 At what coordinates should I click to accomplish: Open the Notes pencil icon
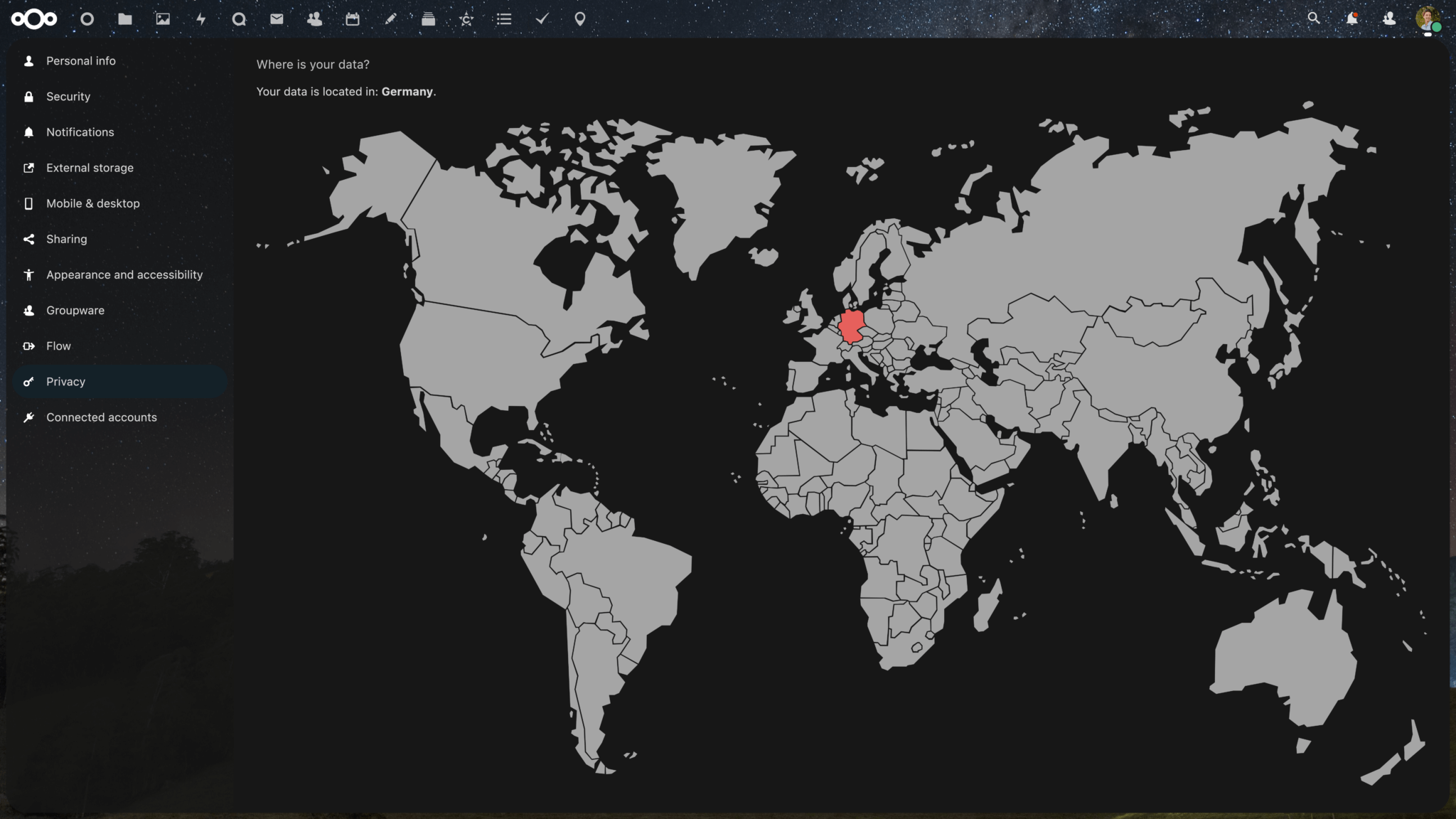click(x=390, y=19)
